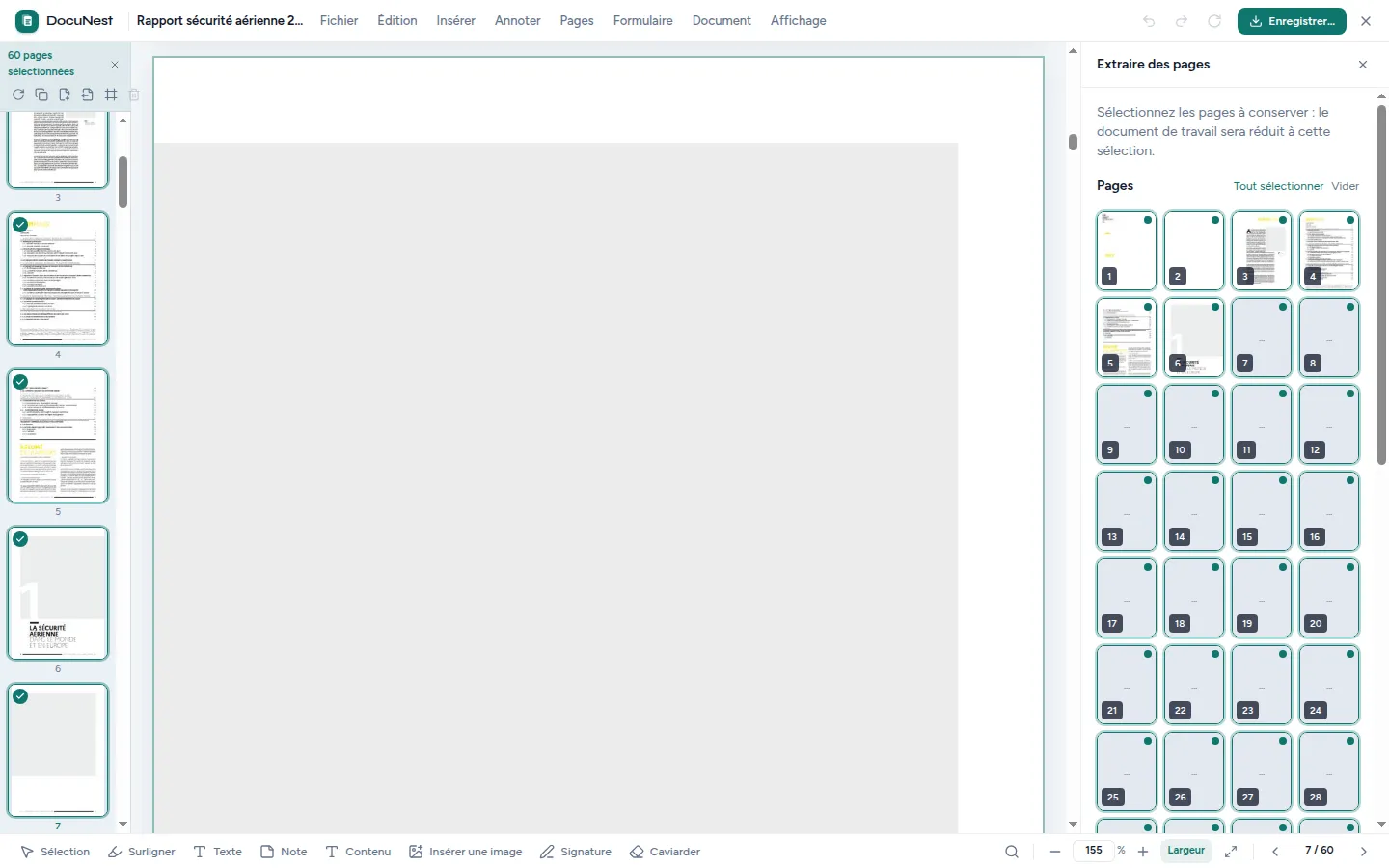The image size is (1389, 868).
Task: Zoom out with the minus icon
Action: (1055, 852)
